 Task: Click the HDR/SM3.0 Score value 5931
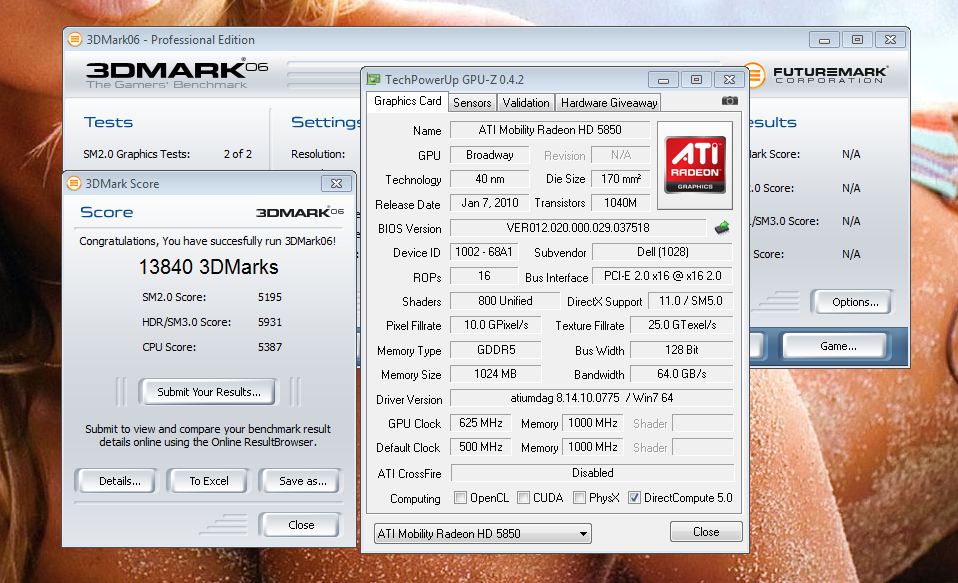tap(269, 322)
